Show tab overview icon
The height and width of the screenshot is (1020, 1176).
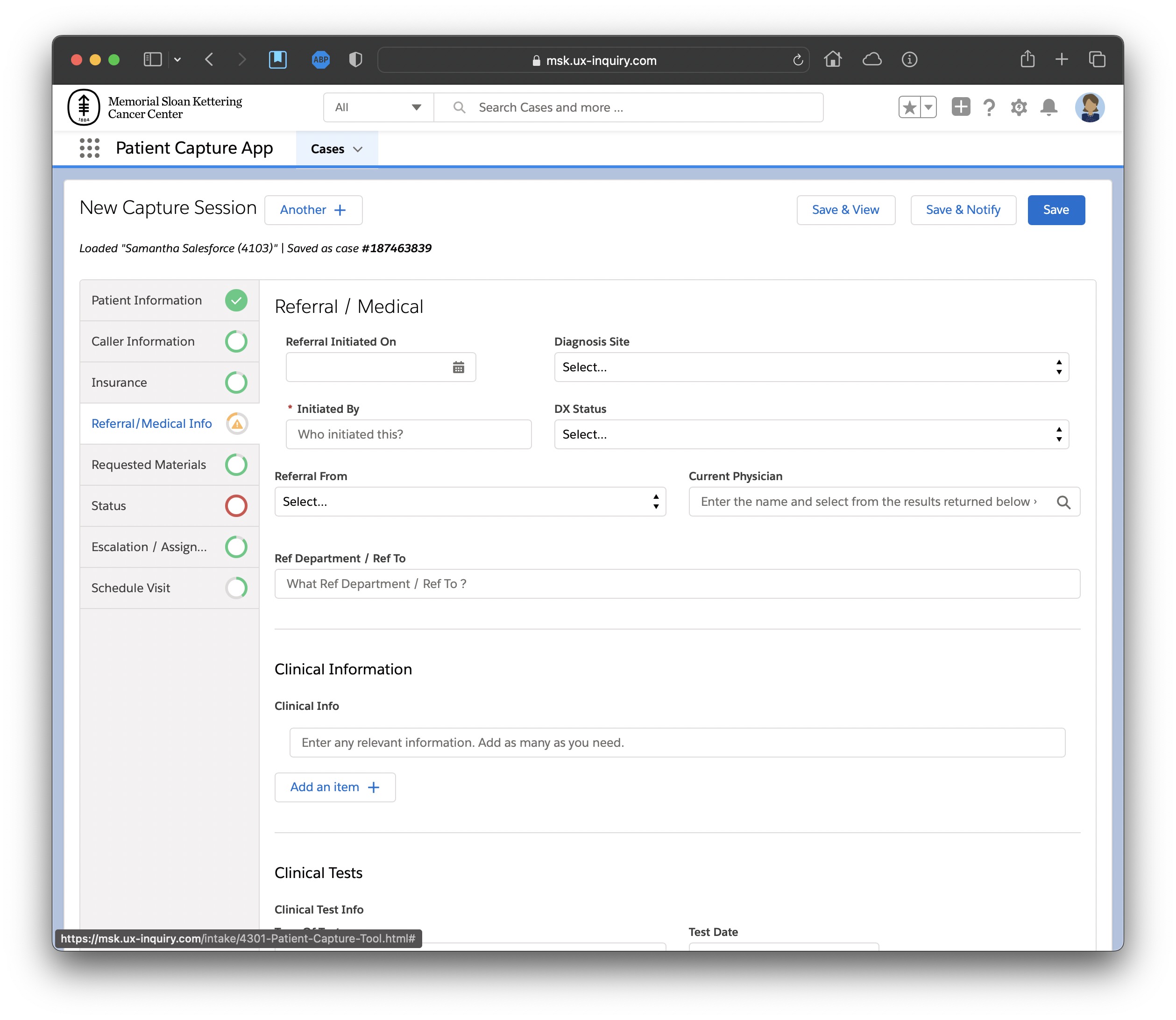[1097, 59]
